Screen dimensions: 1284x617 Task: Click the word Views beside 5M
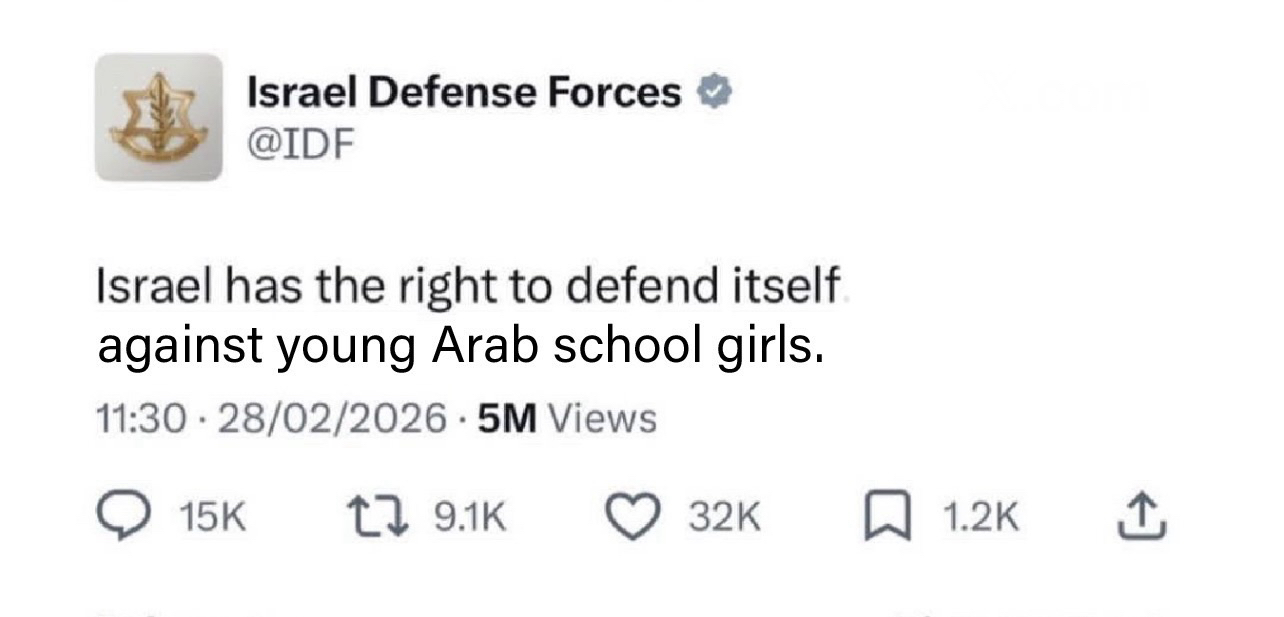pos(603,418)
